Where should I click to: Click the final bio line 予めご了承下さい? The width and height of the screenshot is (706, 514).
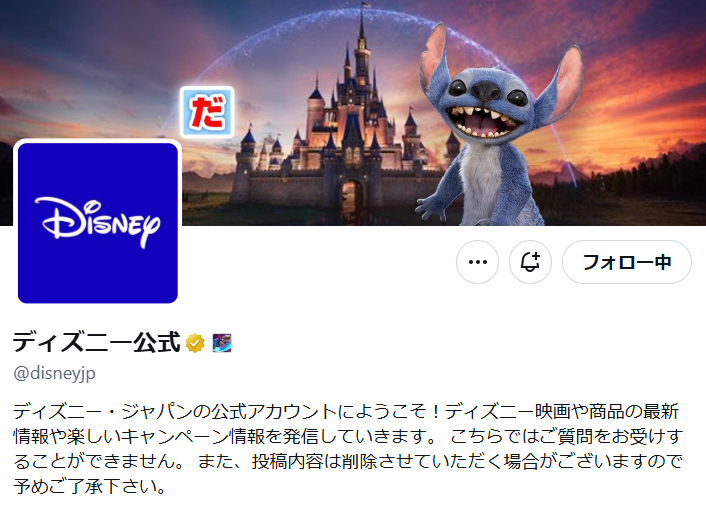pos(90,486)
